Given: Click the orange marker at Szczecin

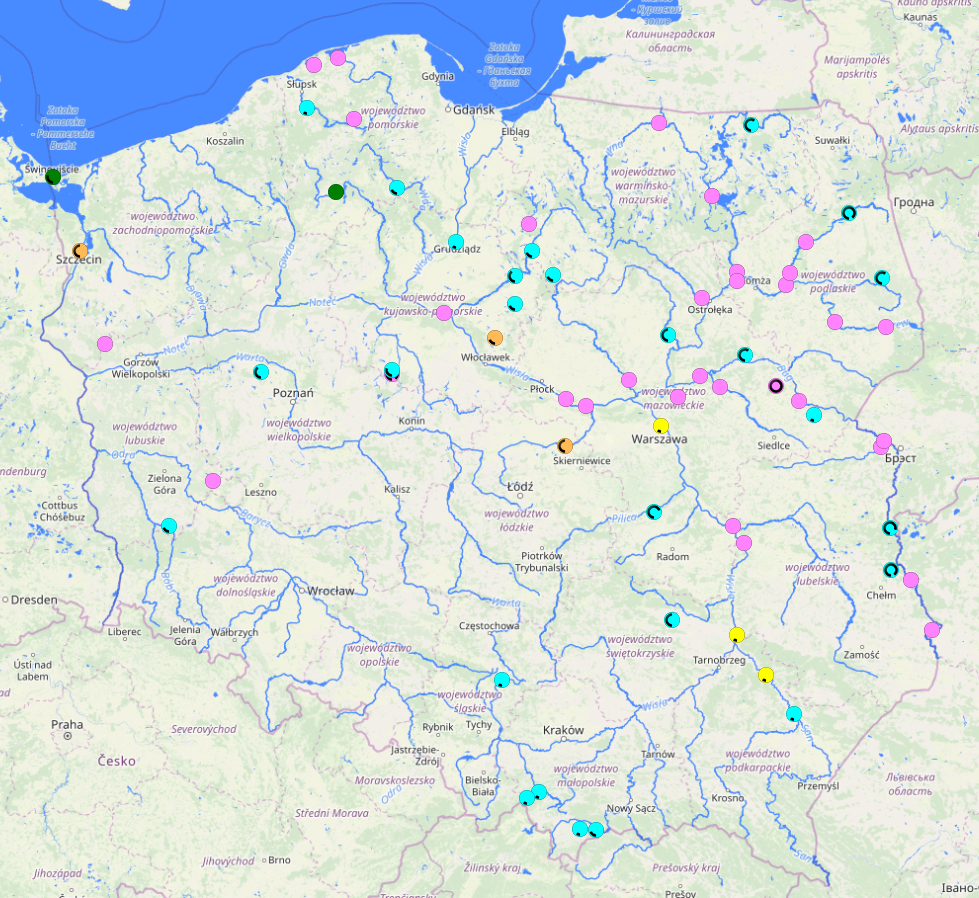Looking at the screenshot, I should [80, 250].
